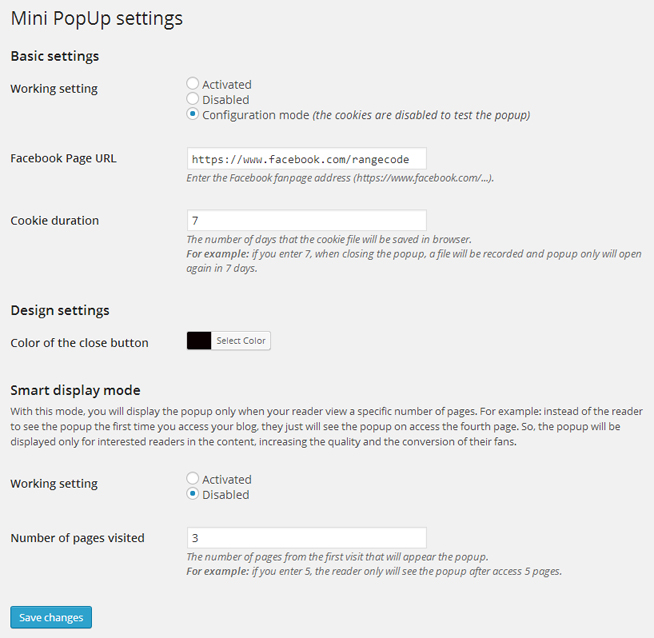This screenshot has height=638, width=654.
Task: Click into the Cookie duration field
Action: [x=307, y=220]
